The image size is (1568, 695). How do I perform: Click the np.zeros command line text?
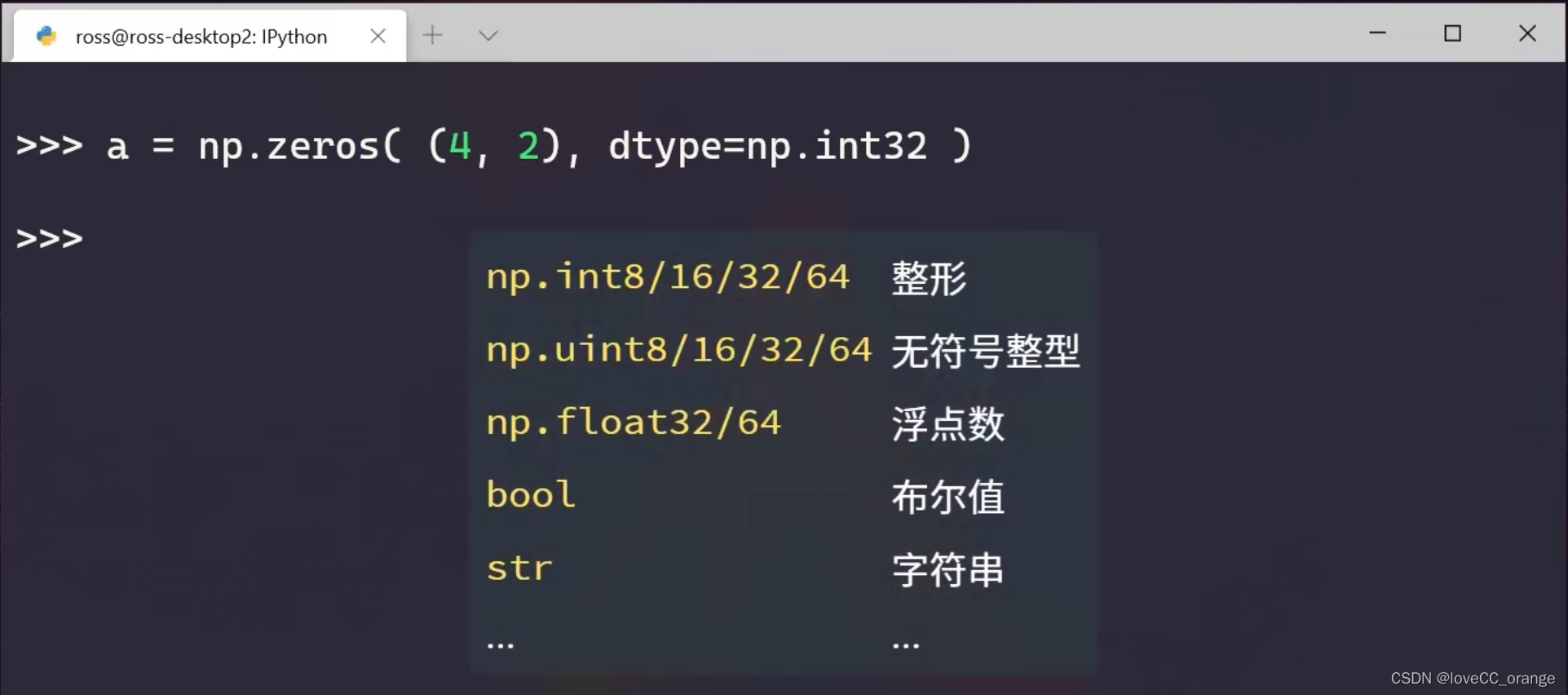(494, 147)
